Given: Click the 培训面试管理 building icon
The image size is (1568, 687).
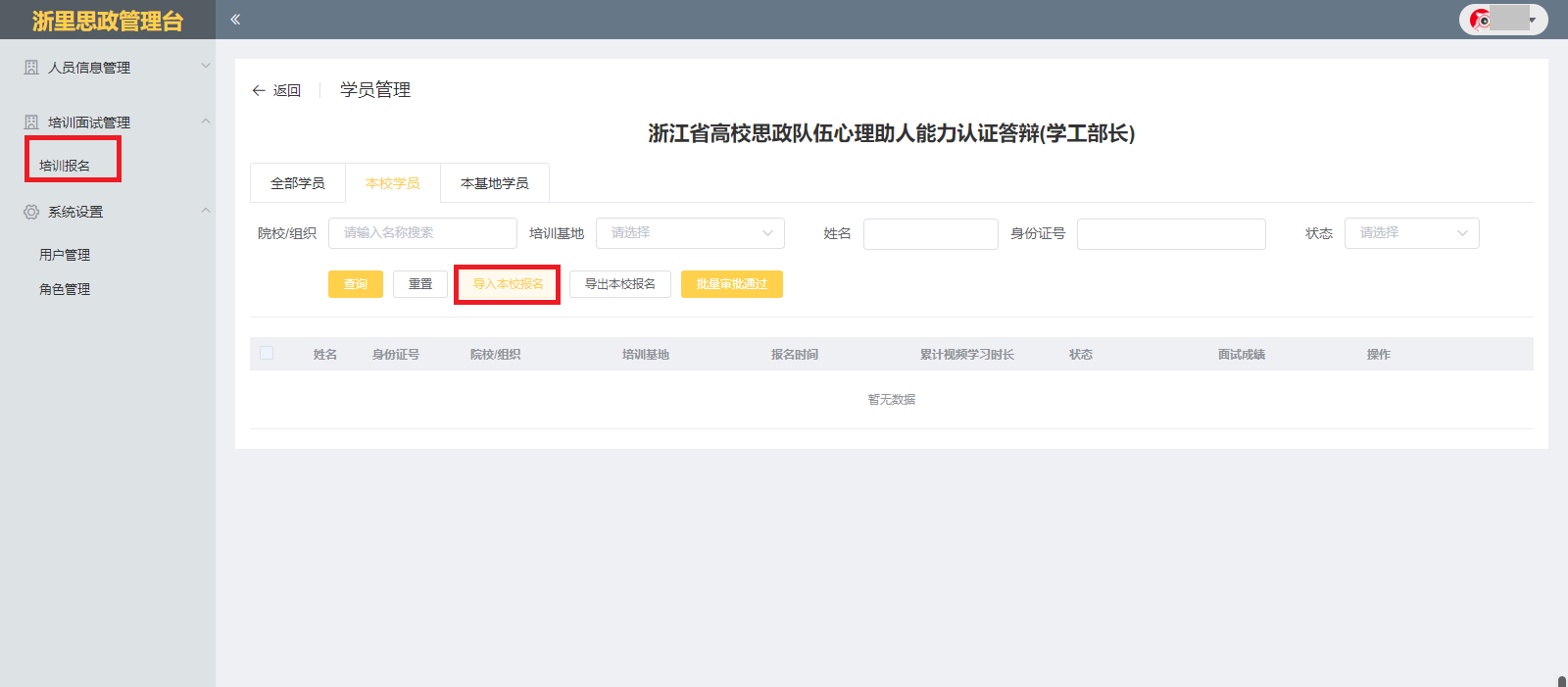Looking at the screenshot, I should [31, 123].
